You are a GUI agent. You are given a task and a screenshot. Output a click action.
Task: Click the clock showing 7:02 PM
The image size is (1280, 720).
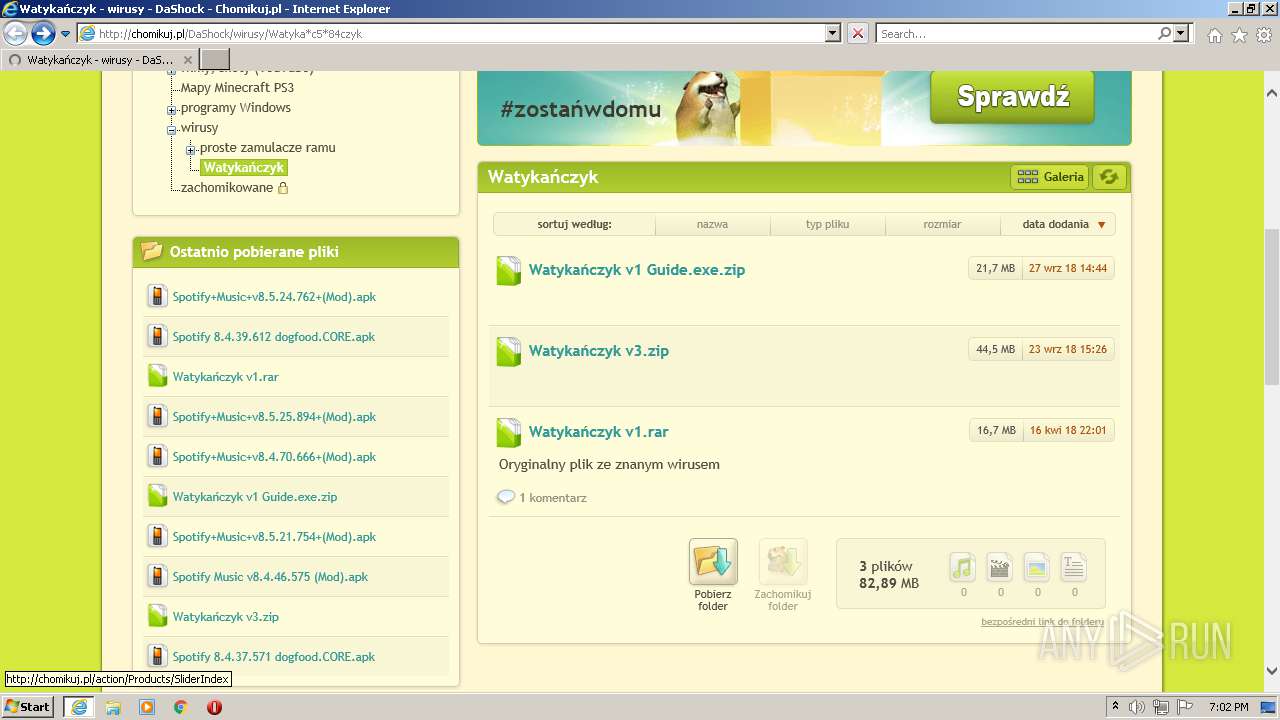[x=1228, y=707]
